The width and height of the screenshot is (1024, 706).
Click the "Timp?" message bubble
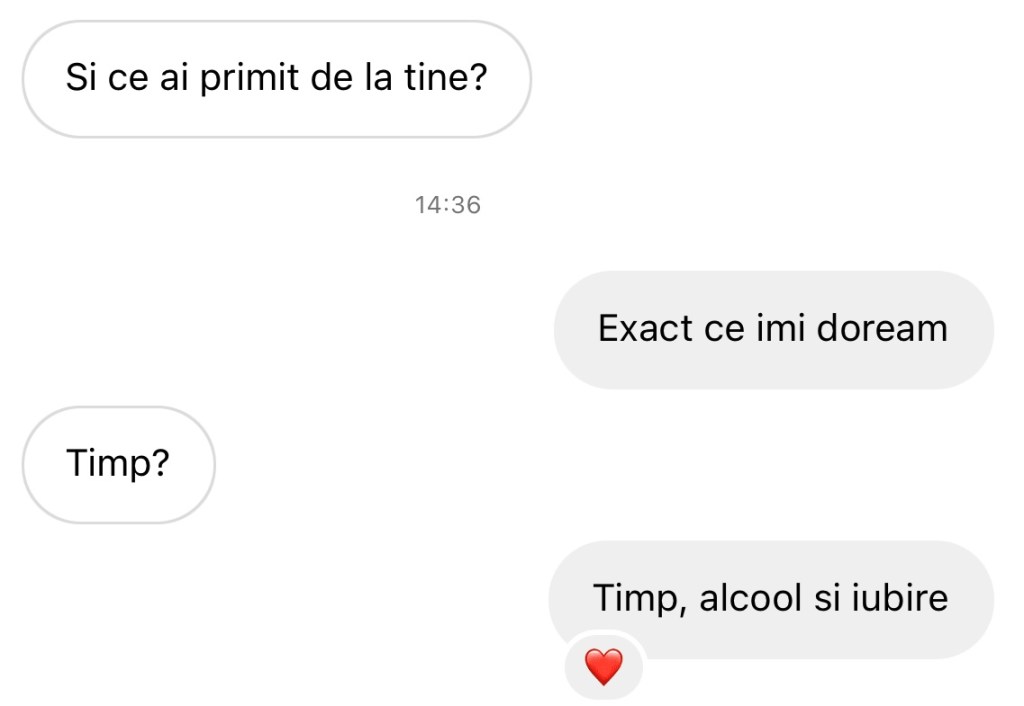pos(118,463)
